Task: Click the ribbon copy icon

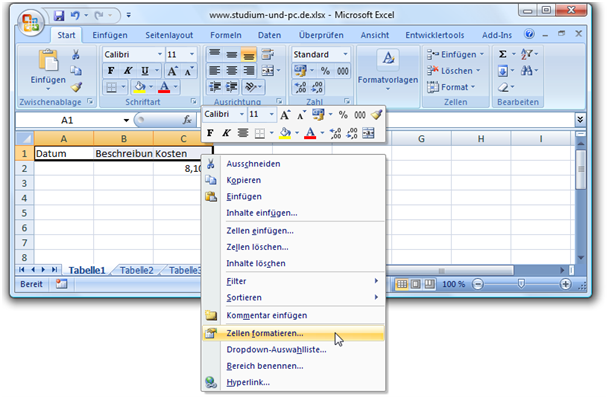Action: [x=76, y=71]
